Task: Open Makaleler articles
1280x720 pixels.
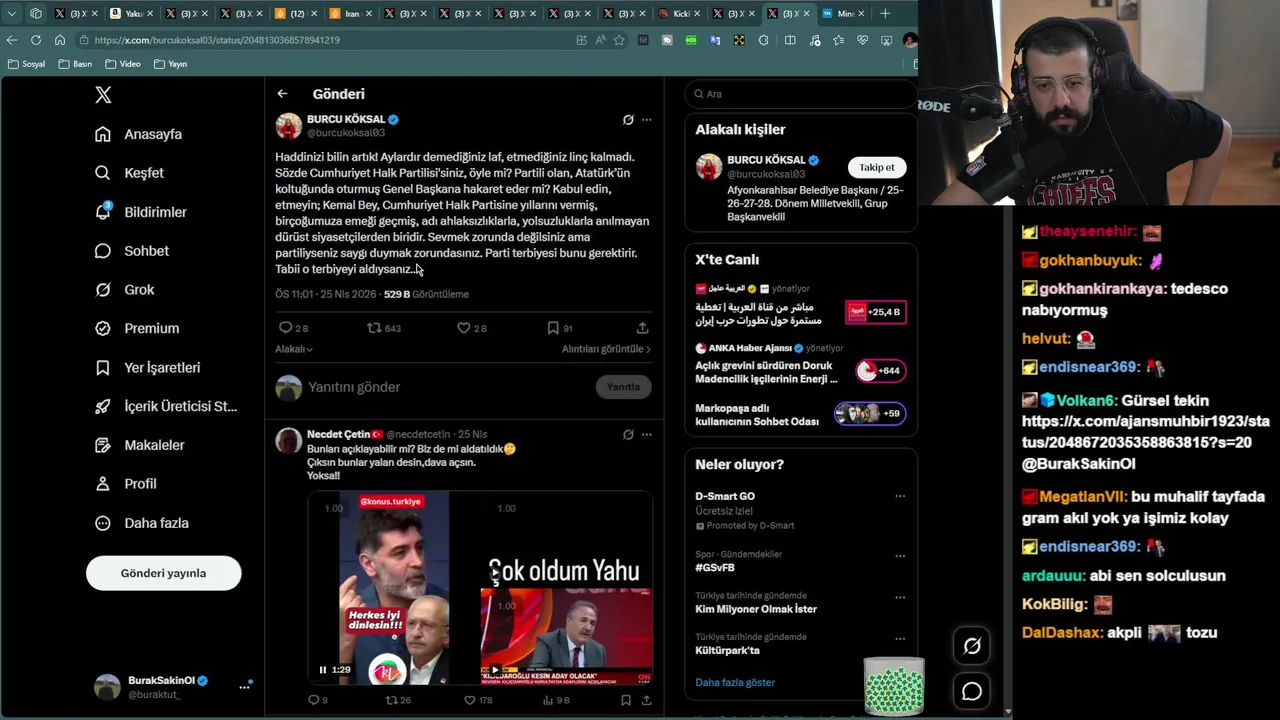Action: click(139, 445)
